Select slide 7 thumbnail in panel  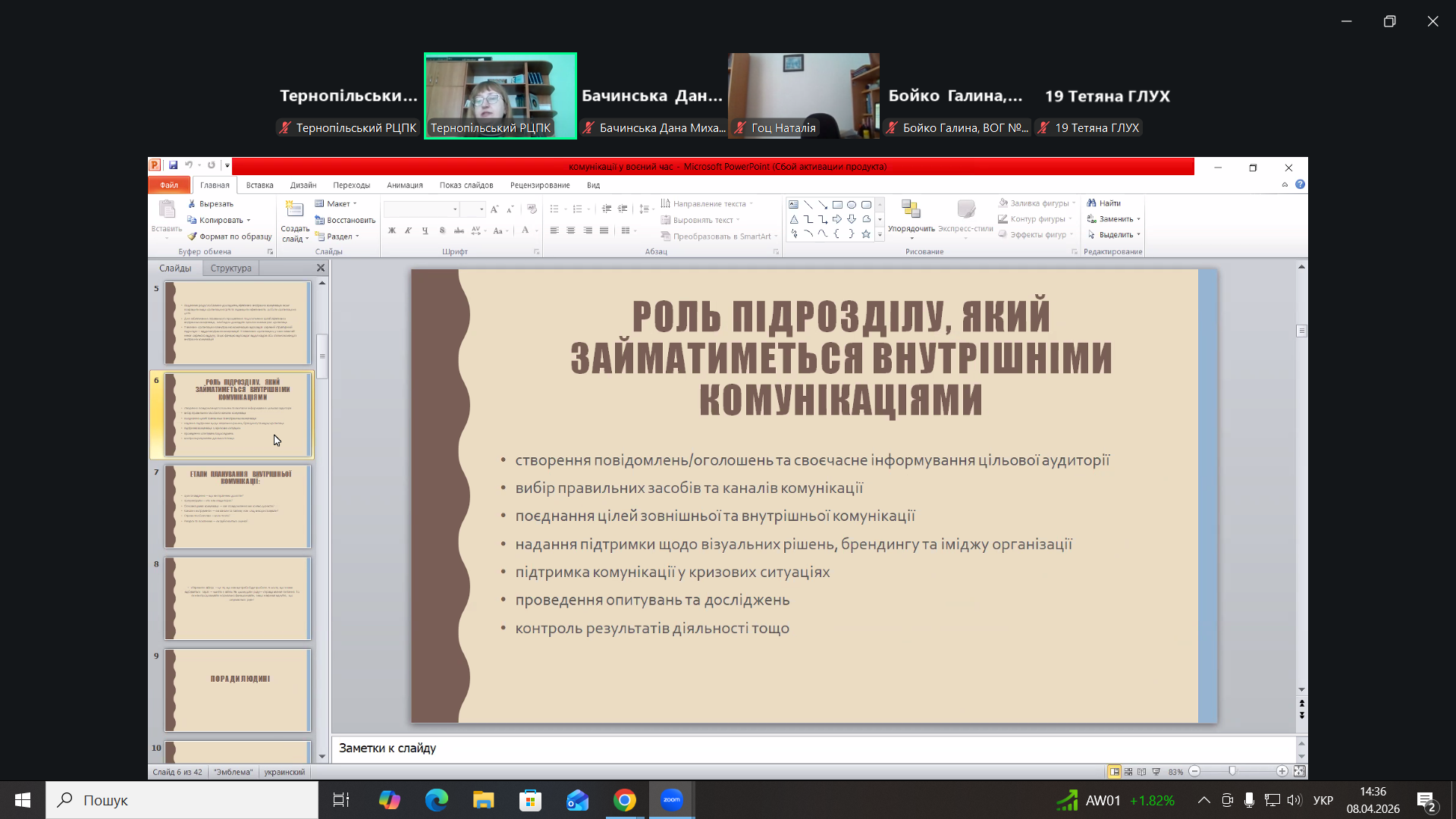click(x=238, y=507)
